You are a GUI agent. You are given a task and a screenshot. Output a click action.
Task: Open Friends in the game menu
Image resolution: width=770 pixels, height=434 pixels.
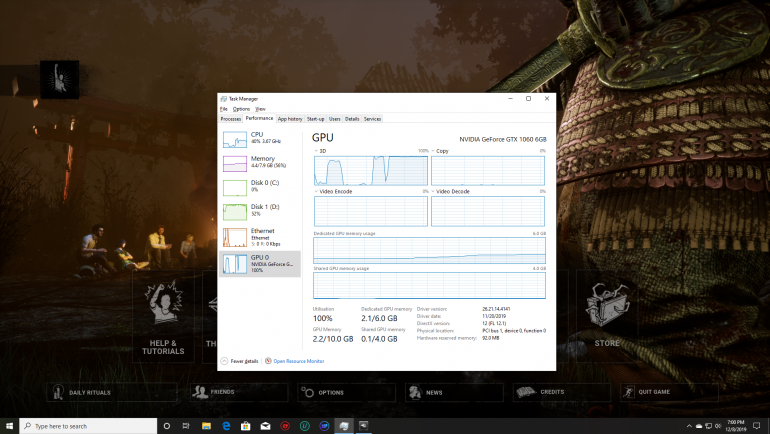click(239, 392)
